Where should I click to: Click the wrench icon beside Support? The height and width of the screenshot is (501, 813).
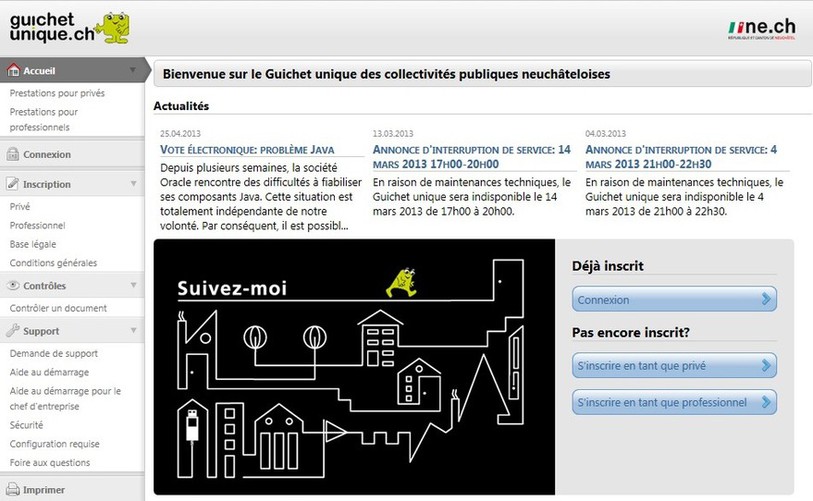(x=13, y=330)
